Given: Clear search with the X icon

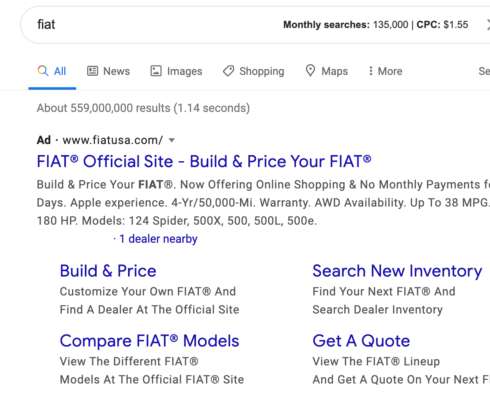Looking at the screenshot, I should 488,24.
